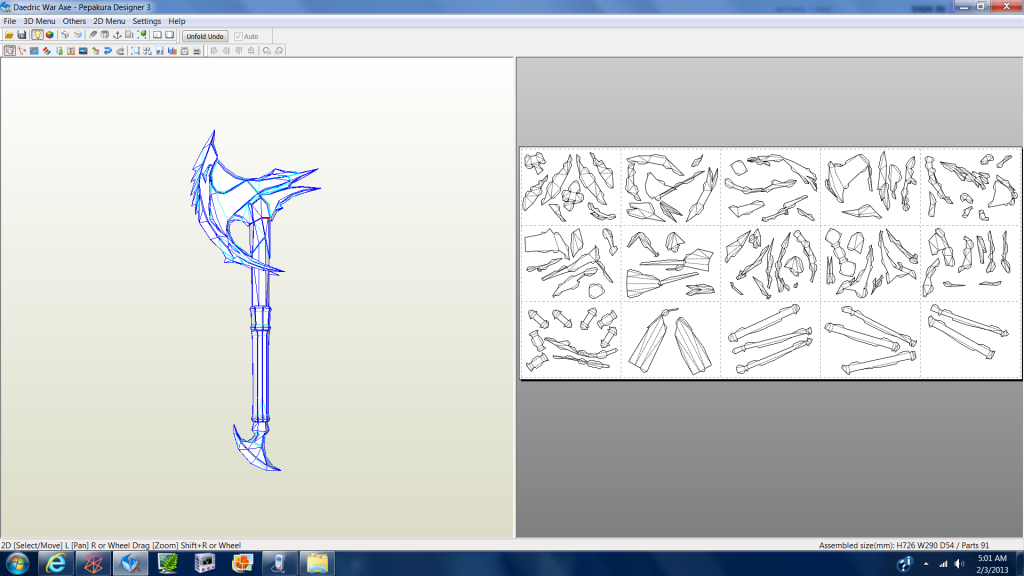The width and height of the screenshot is (1024, 576).
Task: Click the curved pommel of the 3D axe
Action: point(256,447)
